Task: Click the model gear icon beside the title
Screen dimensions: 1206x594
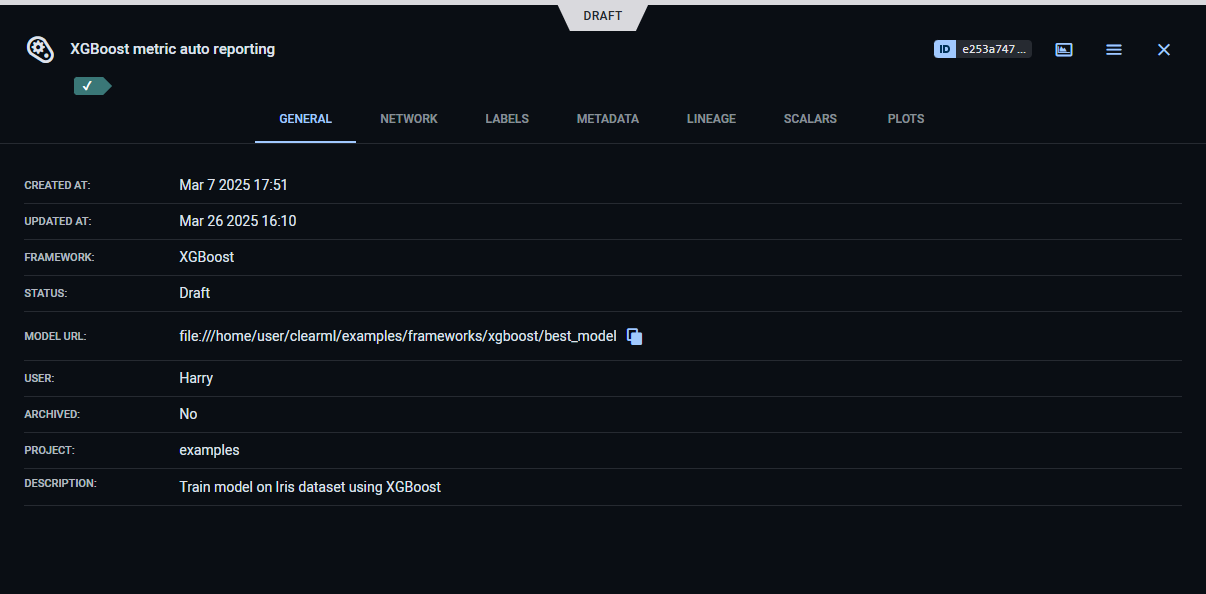Action: pyautogui.click(x=40, y=49)
